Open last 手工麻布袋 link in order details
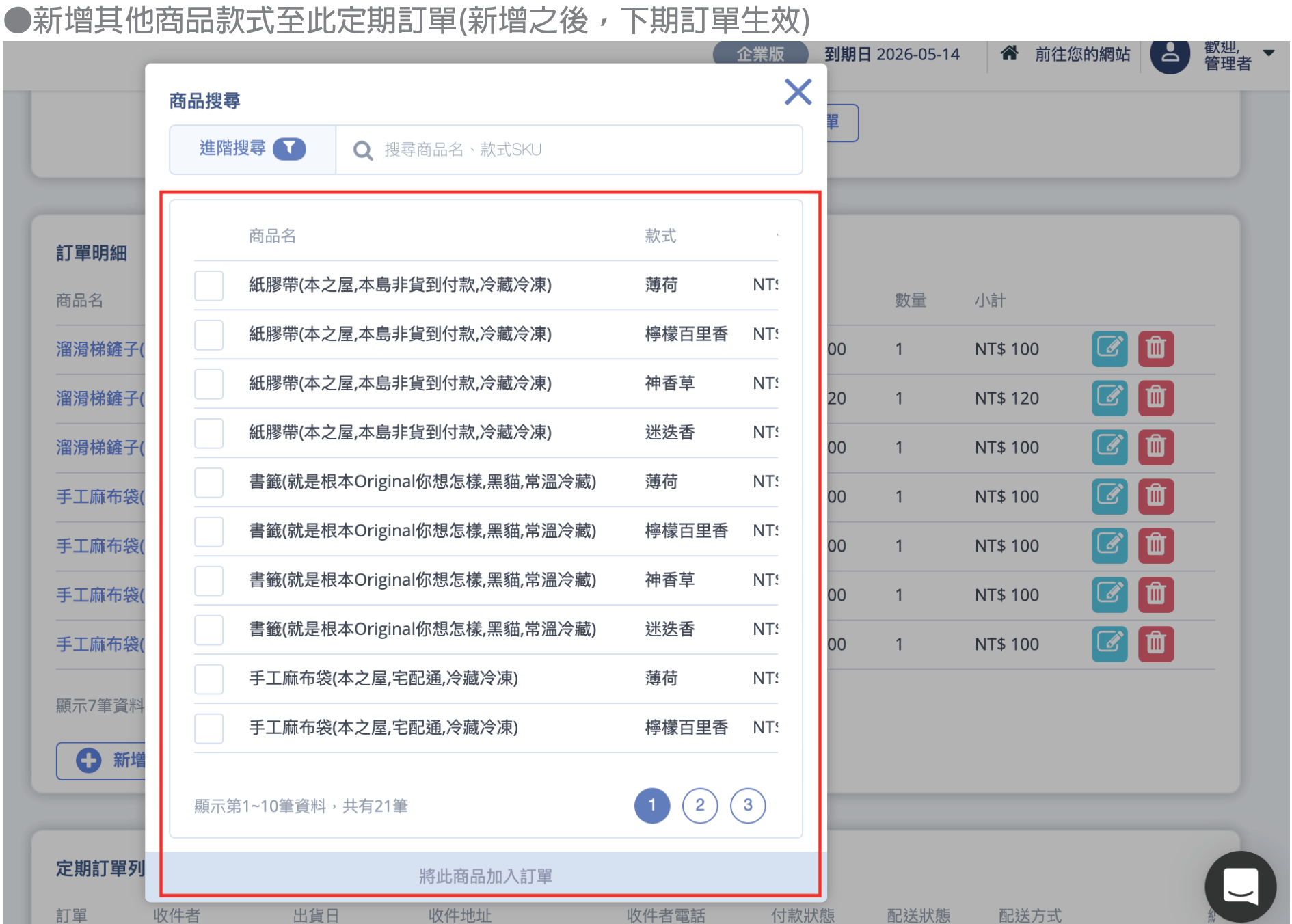Viewport: 1292px width, 924px height. (100, 644)
